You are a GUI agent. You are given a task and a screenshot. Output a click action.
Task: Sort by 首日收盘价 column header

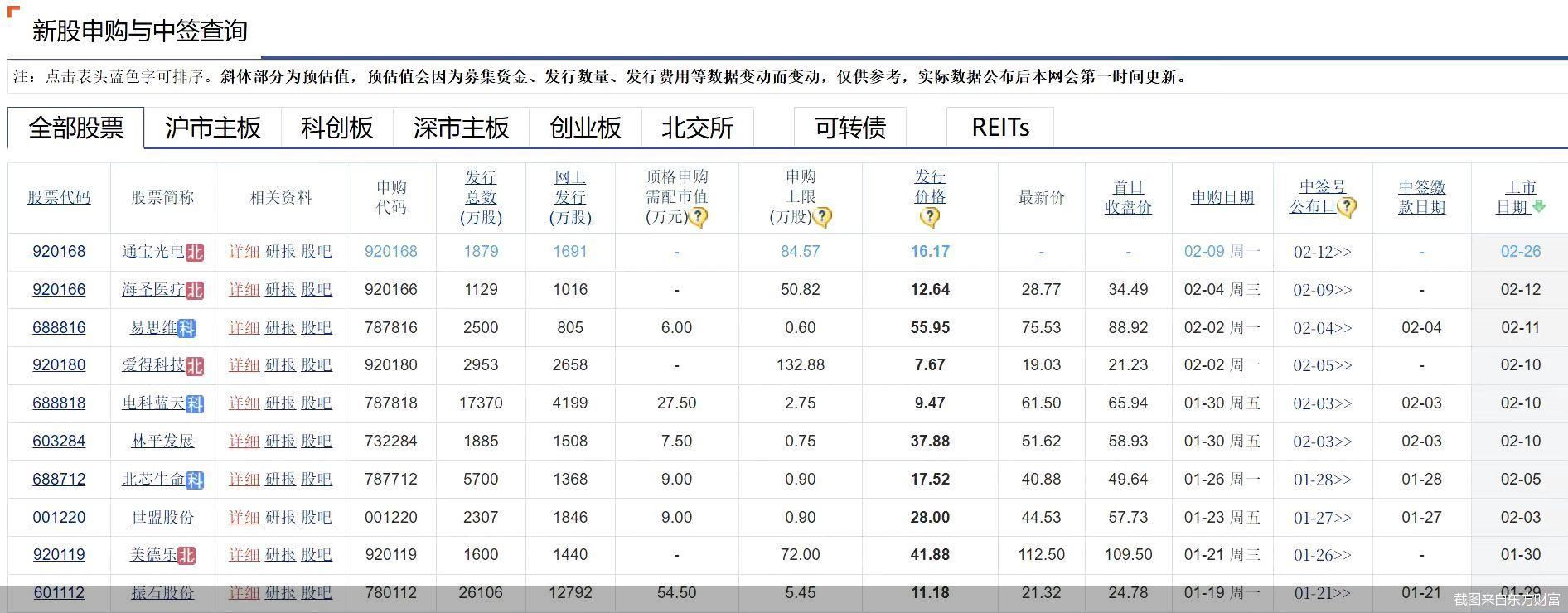pyautogui.click(x=1128, y=197)
